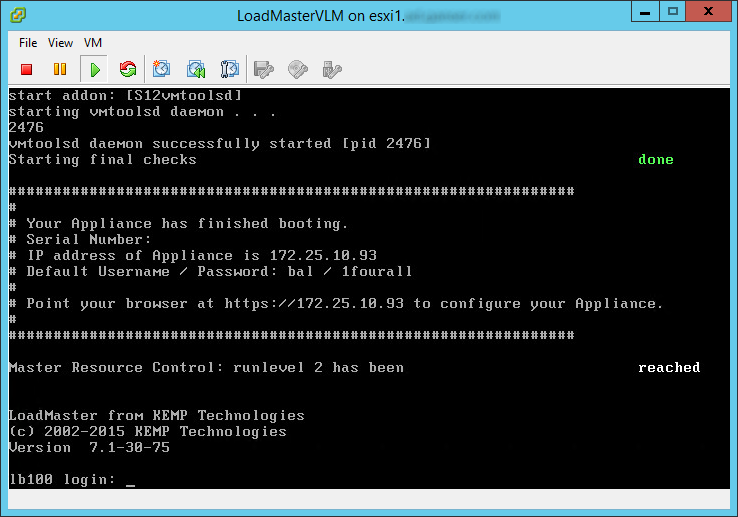
Task: Revert to current snapshot
Action: pos(196,69)
